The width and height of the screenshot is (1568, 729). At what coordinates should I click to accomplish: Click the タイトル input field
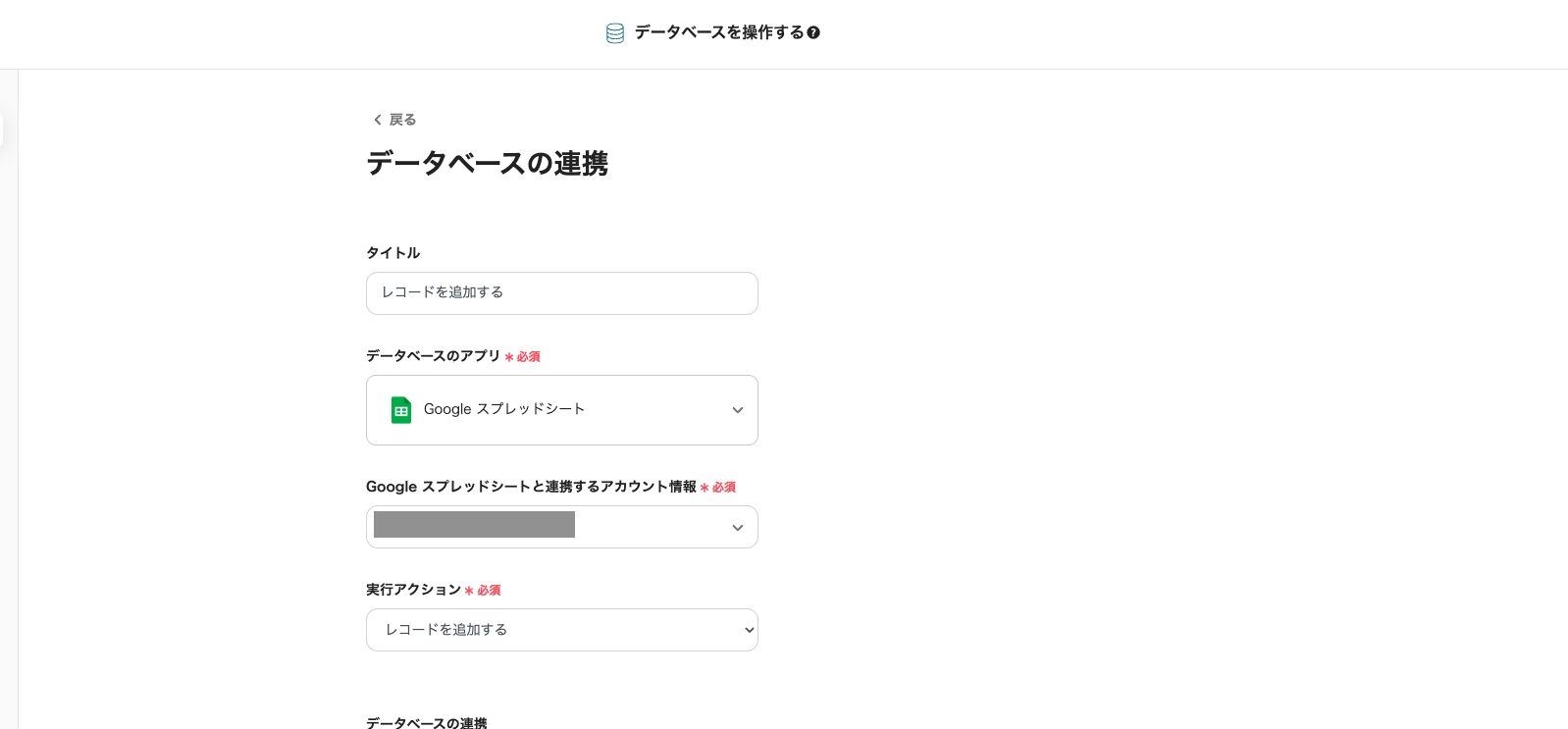(561, 293)
